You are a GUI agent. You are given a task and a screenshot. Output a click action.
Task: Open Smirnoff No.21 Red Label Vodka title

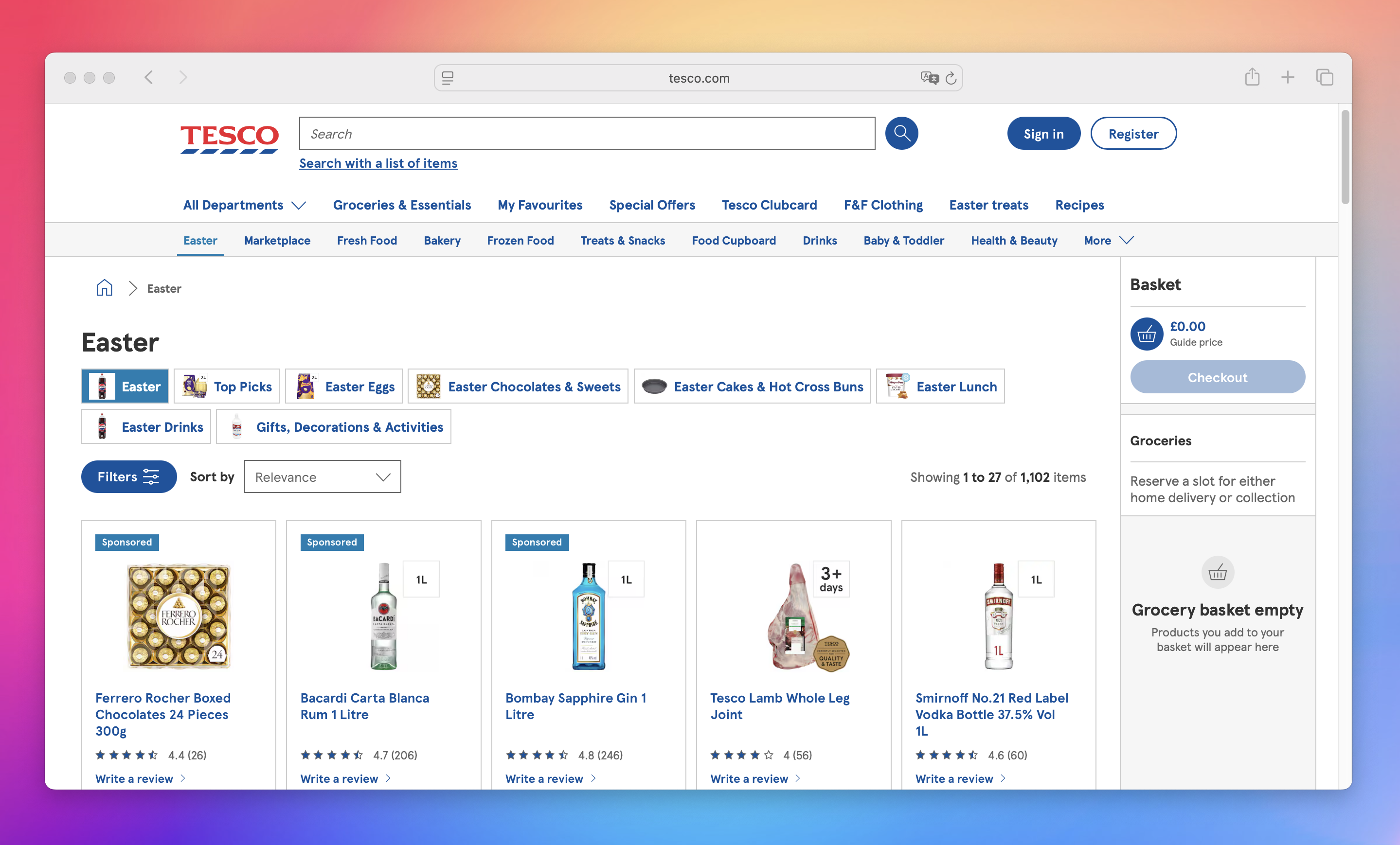[x=991, y=714]
